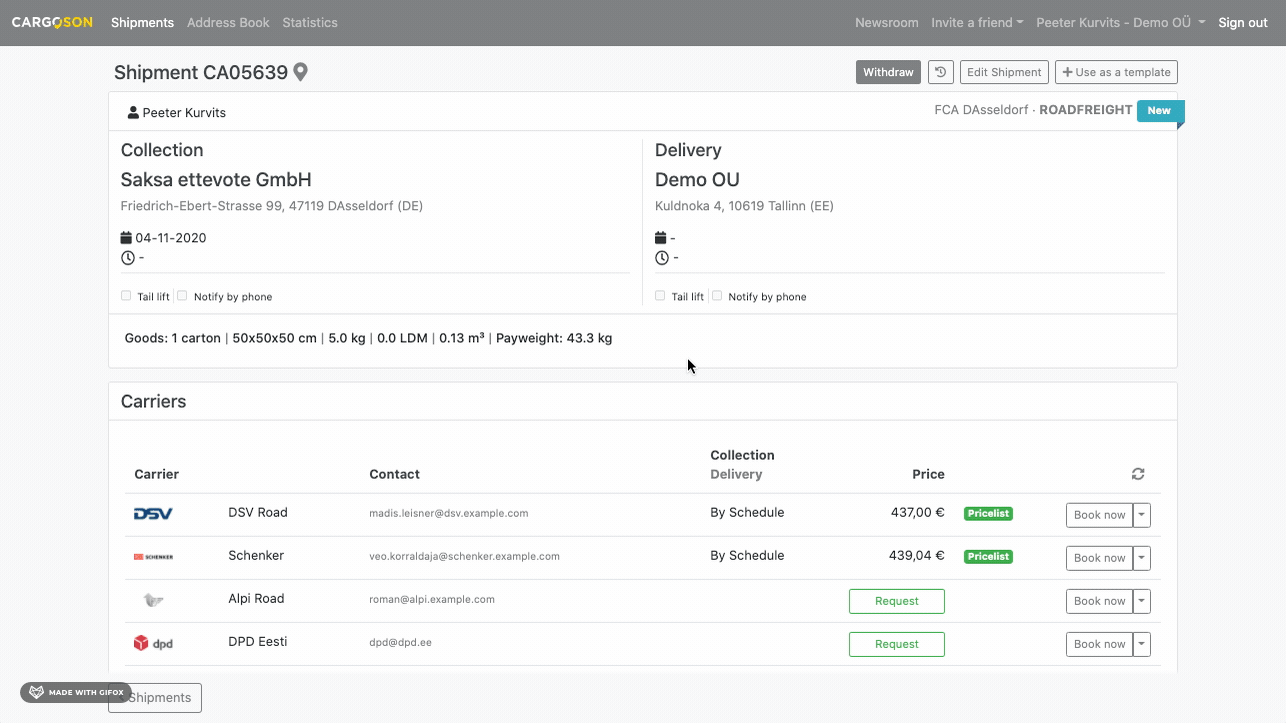This screenshot has height=723, width=1286.
Task: Open the Newsroom link
Action: pyautogui.click(x=887, y=22)
